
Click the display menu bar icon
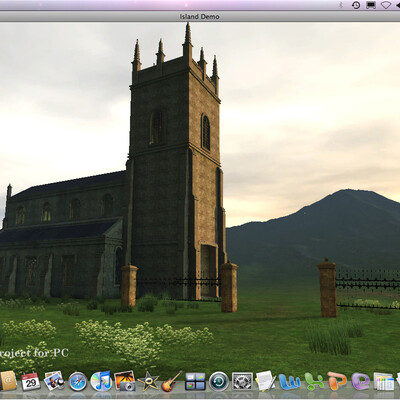click(x=371, y=5)
